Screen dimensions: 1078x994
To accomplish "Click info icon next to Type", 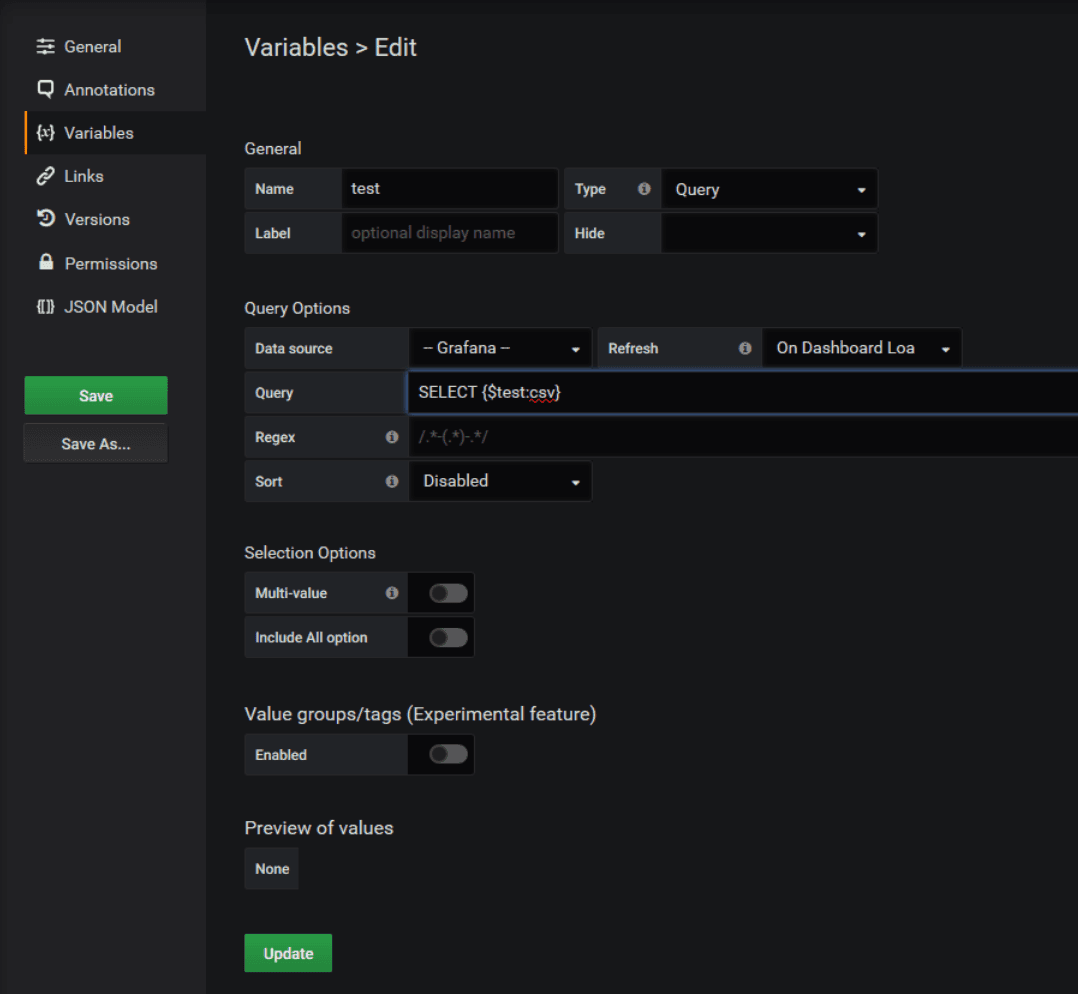I will [644, 189].
